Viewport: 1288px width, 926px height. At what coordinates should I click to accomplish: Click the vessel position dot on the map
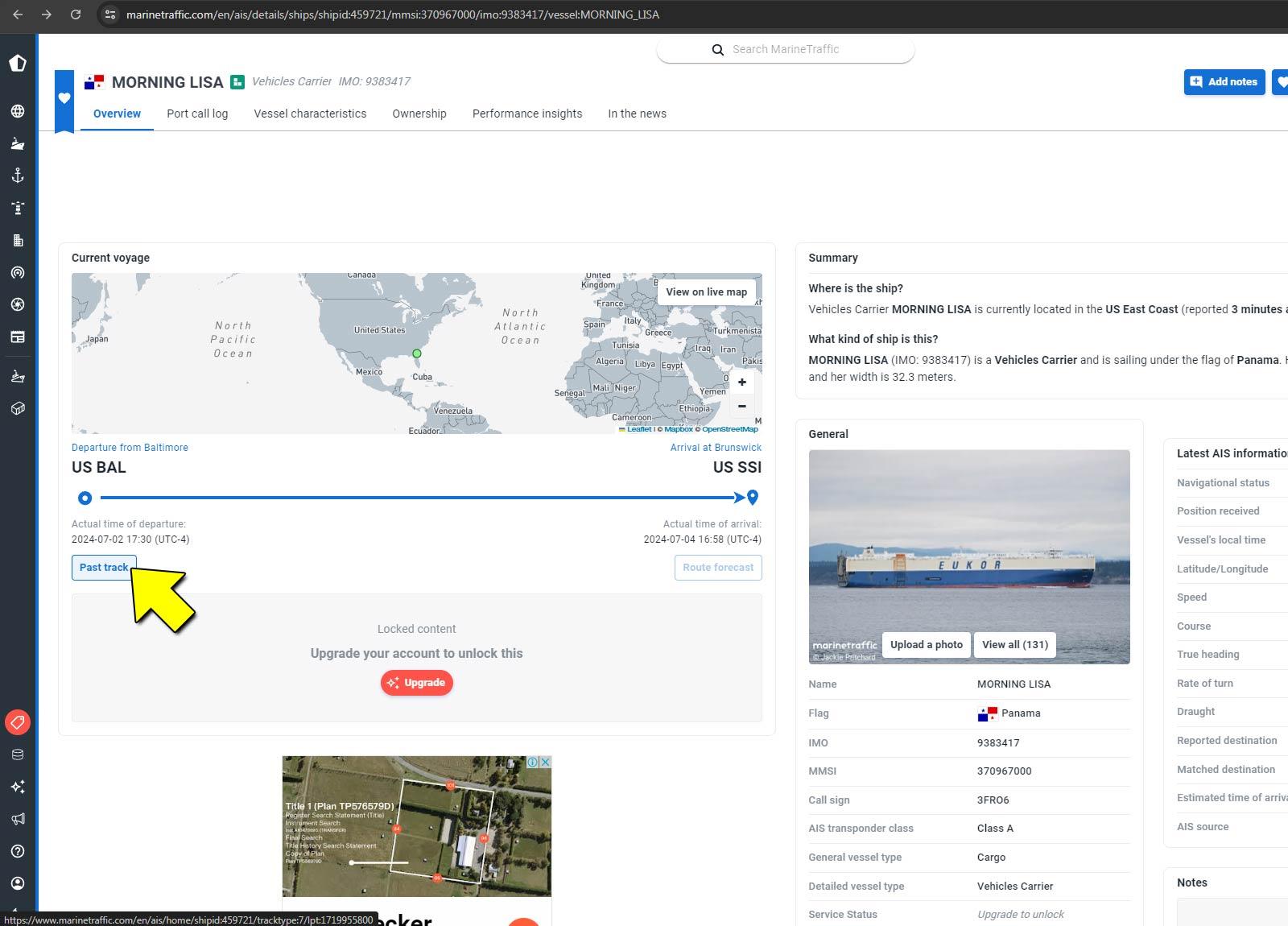[417, 353]
